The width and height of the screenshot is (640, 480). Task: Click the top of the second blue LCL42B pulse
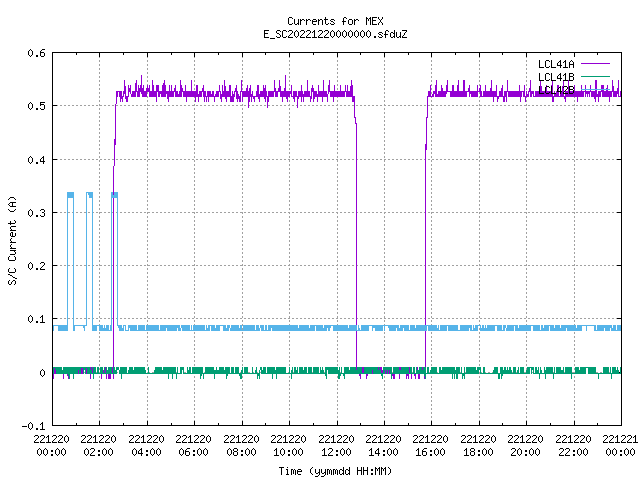[89, 195]
